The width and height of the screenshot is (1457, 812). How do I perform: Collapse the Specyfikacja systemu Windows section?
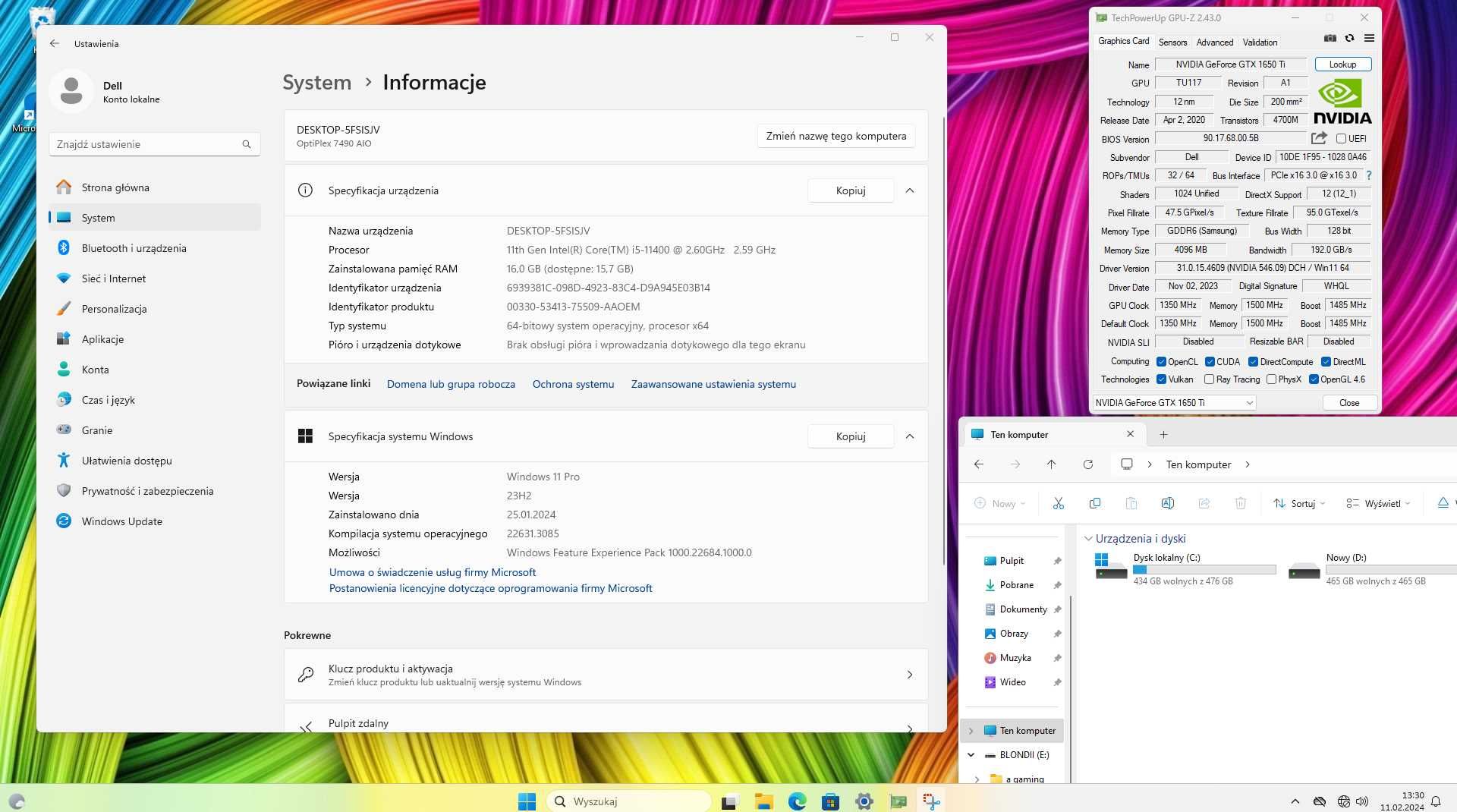point(910,436)
